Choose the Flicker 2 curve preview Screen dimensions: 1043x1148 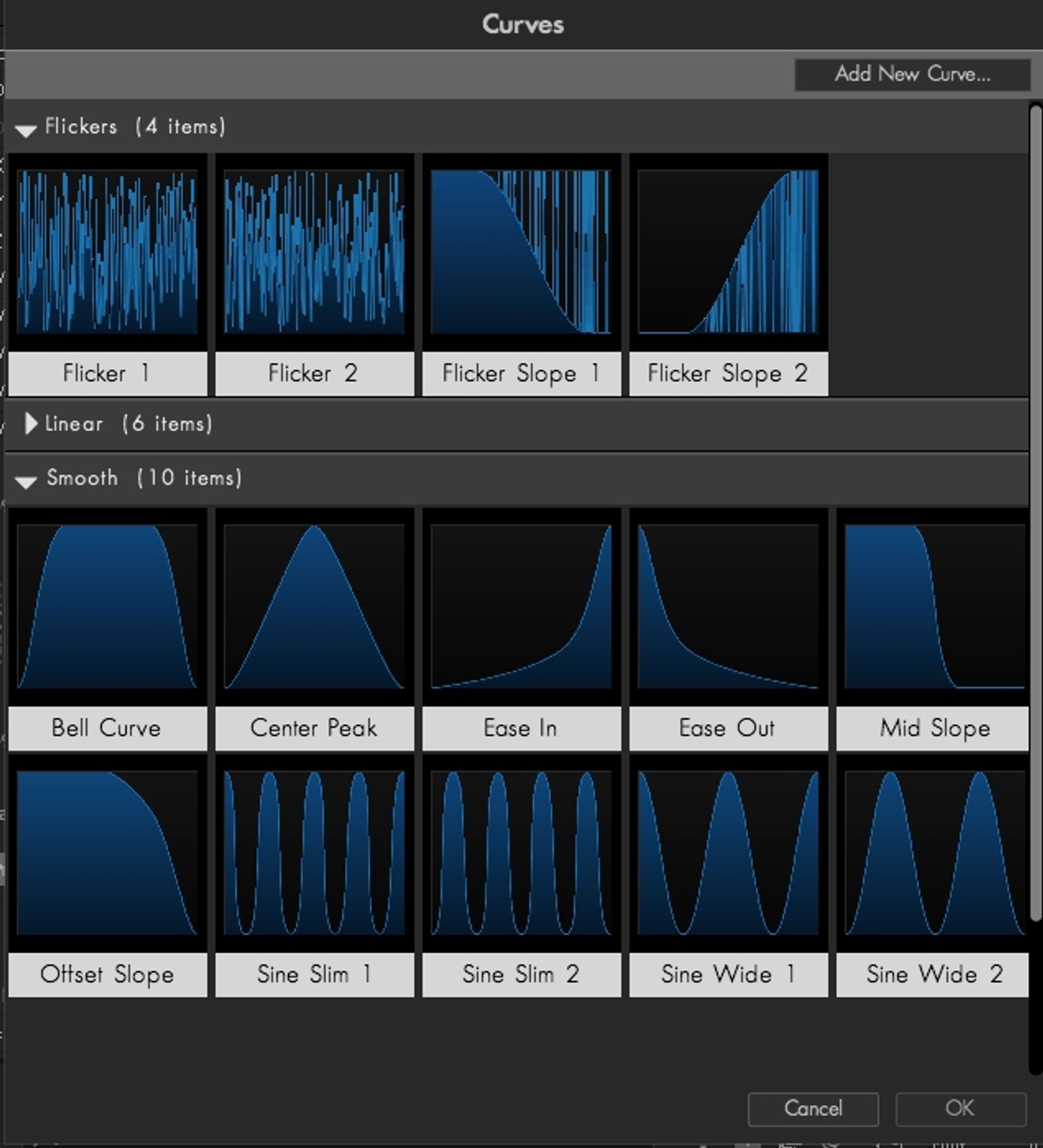(314, 252)
